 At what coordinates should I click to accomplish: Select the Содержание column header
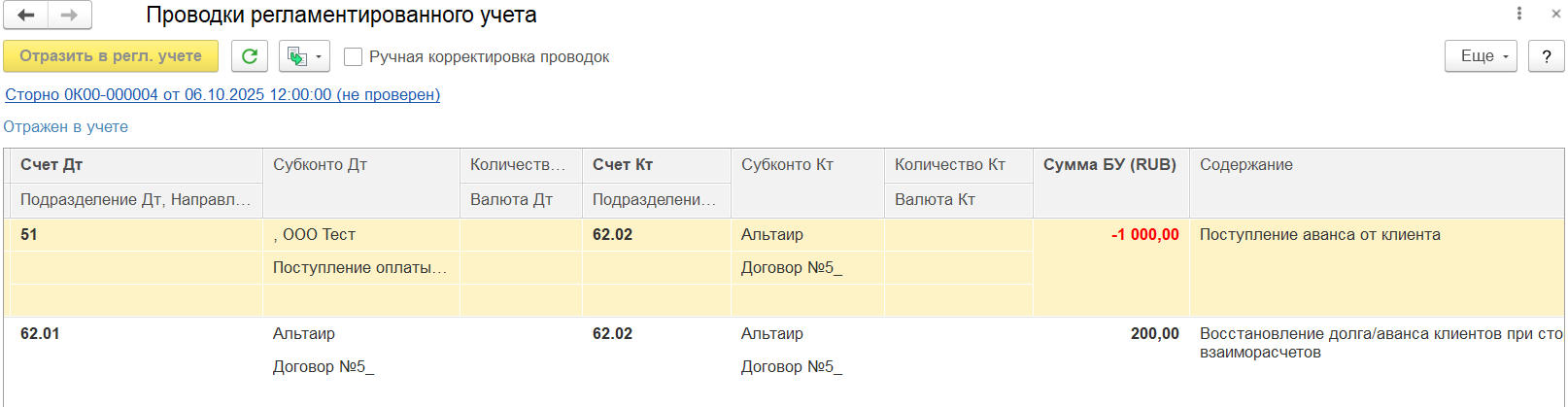(x=1246, y=165)
